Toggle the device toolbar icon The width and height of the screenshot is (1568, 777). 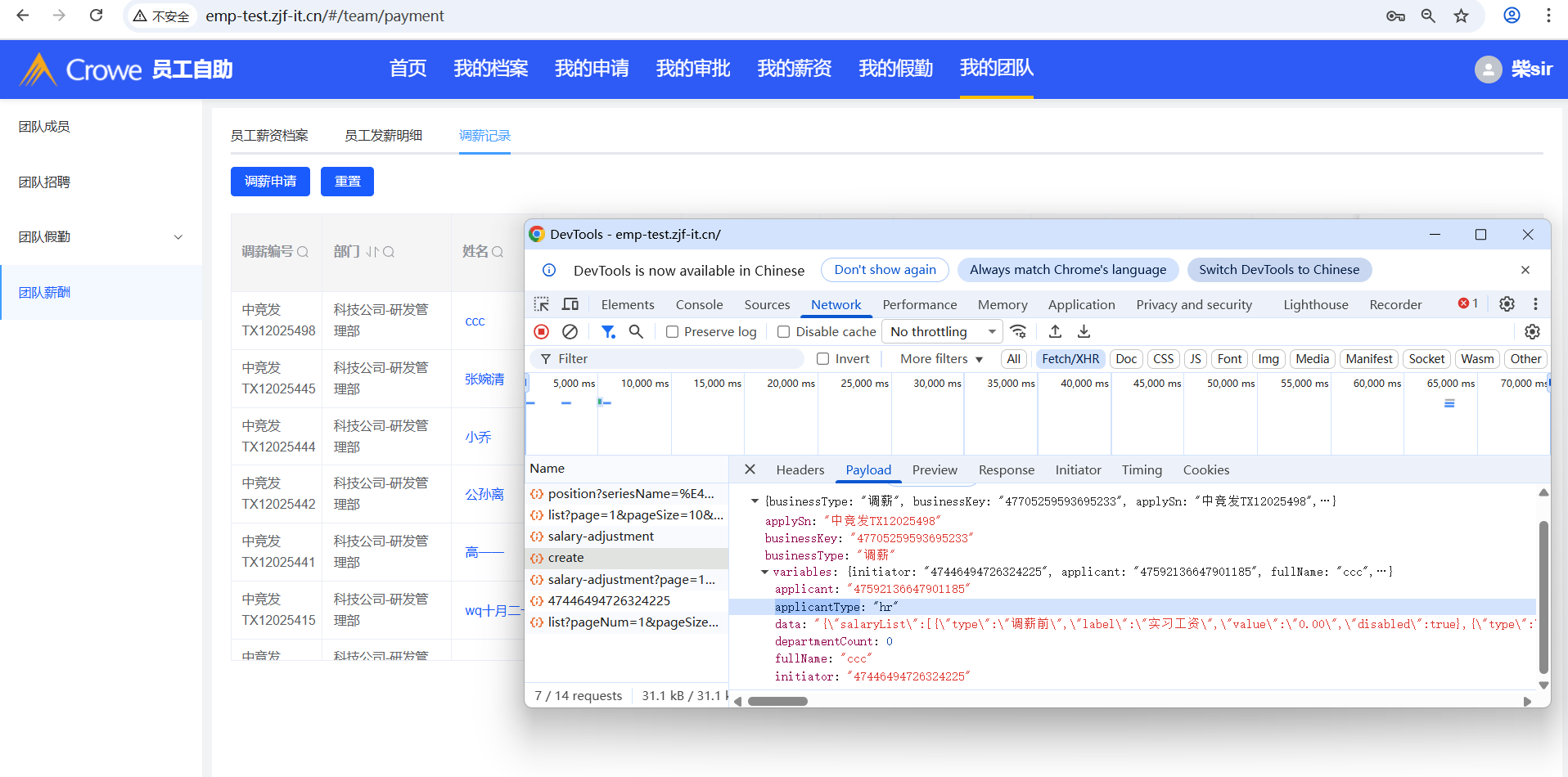click(x=570, y=304)
